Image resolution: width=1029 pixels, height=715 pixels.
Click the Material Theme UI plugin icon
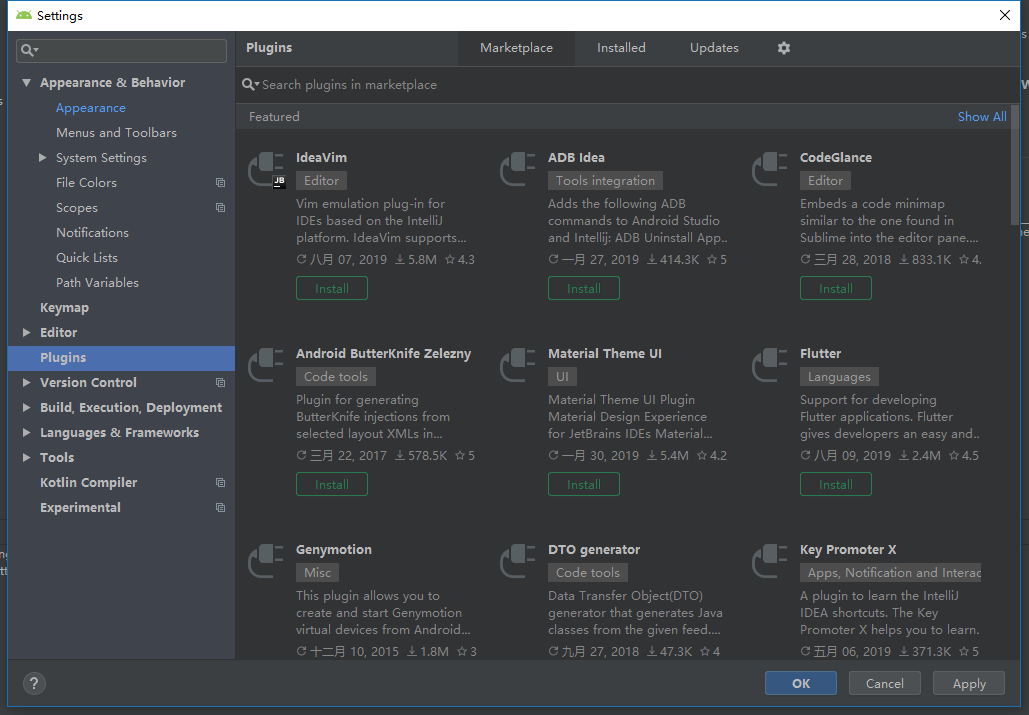[x=518, y=365]
